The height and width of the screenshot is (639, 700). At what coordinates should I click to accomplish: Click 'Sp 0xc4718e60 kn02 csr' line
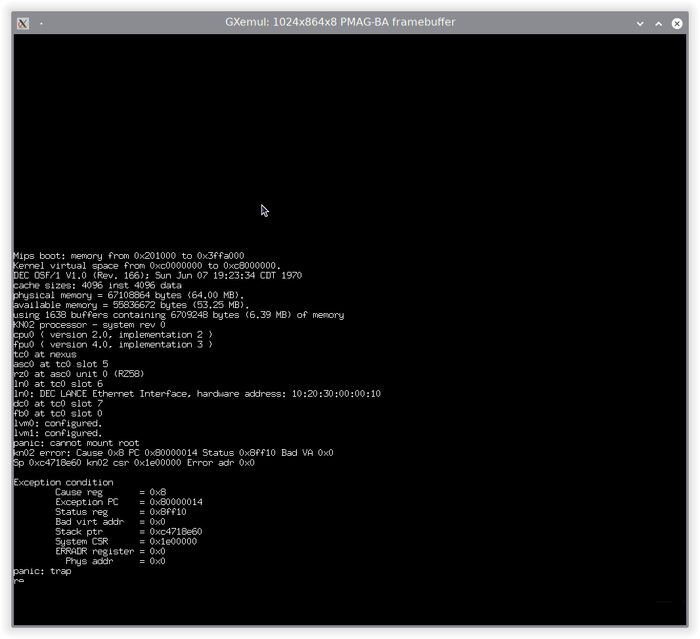(134, 463)
